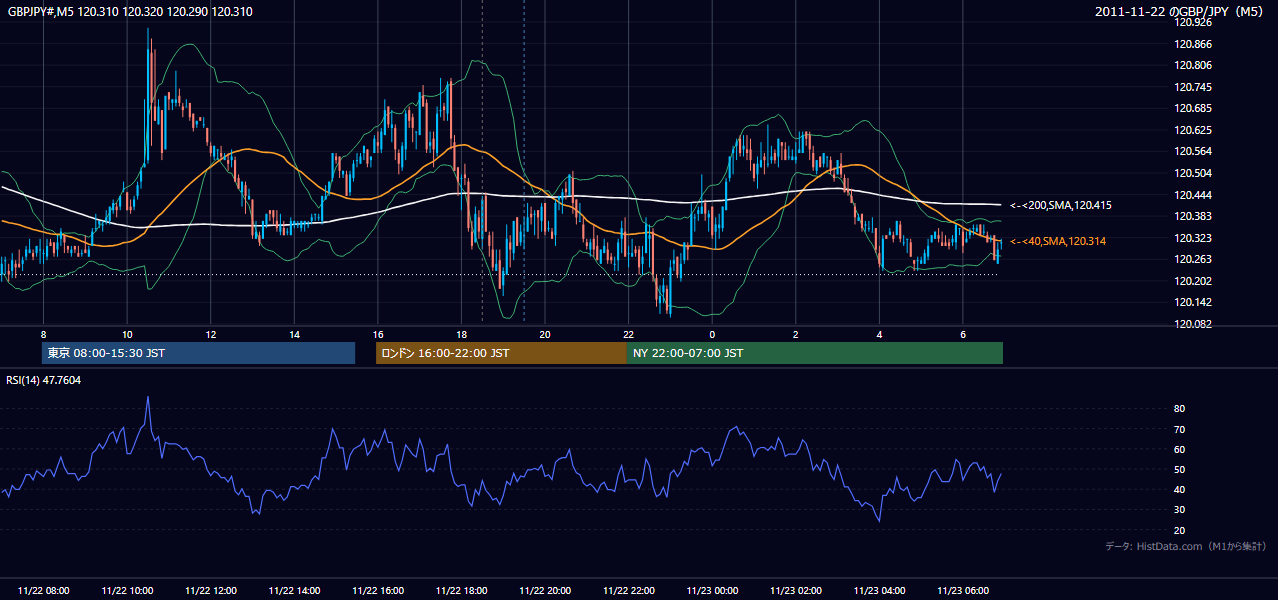Click the 11/23 06:00 date label
This screenshot has height=600, width=1278.
(962, 591)
